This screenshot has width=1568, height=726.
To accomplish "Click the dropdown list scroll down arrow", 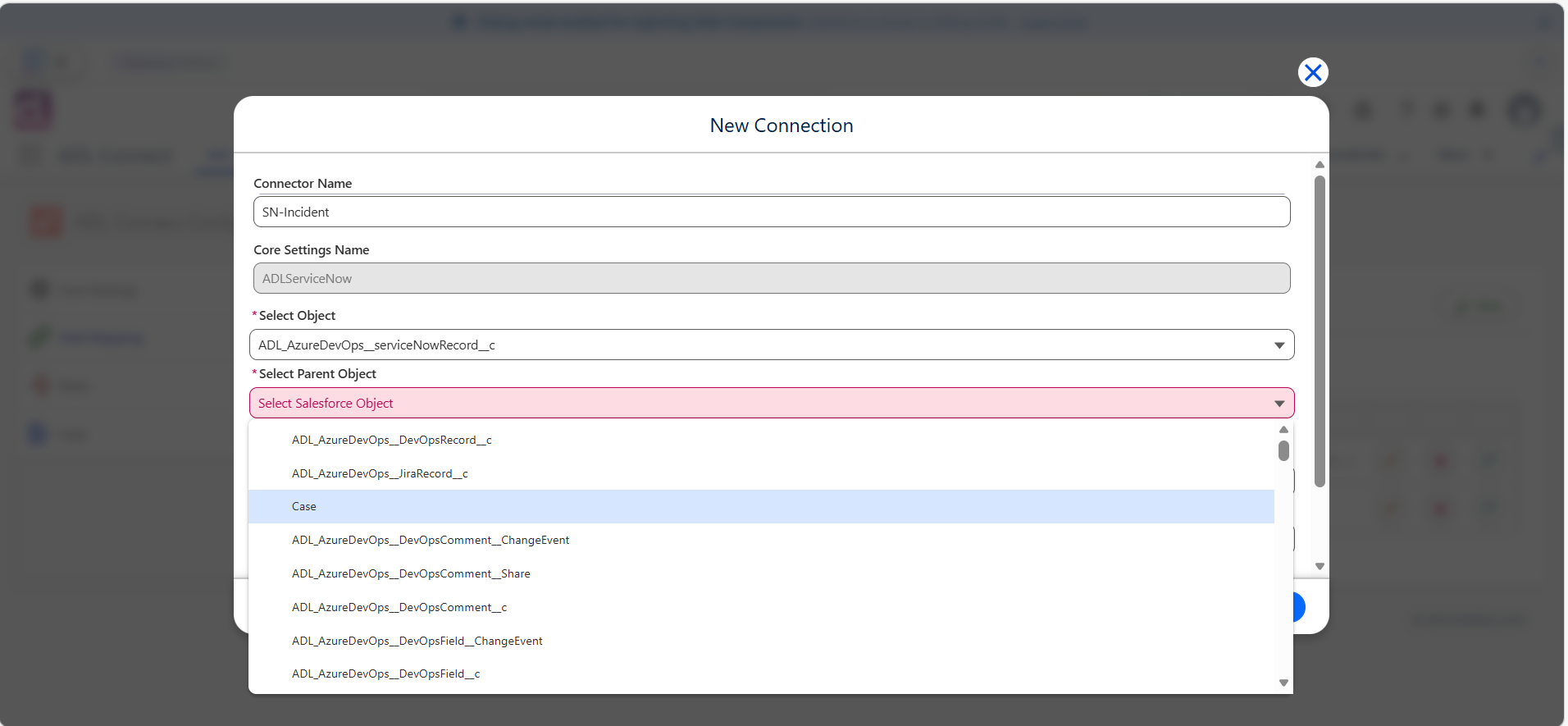I will [x=1283, y=683].
